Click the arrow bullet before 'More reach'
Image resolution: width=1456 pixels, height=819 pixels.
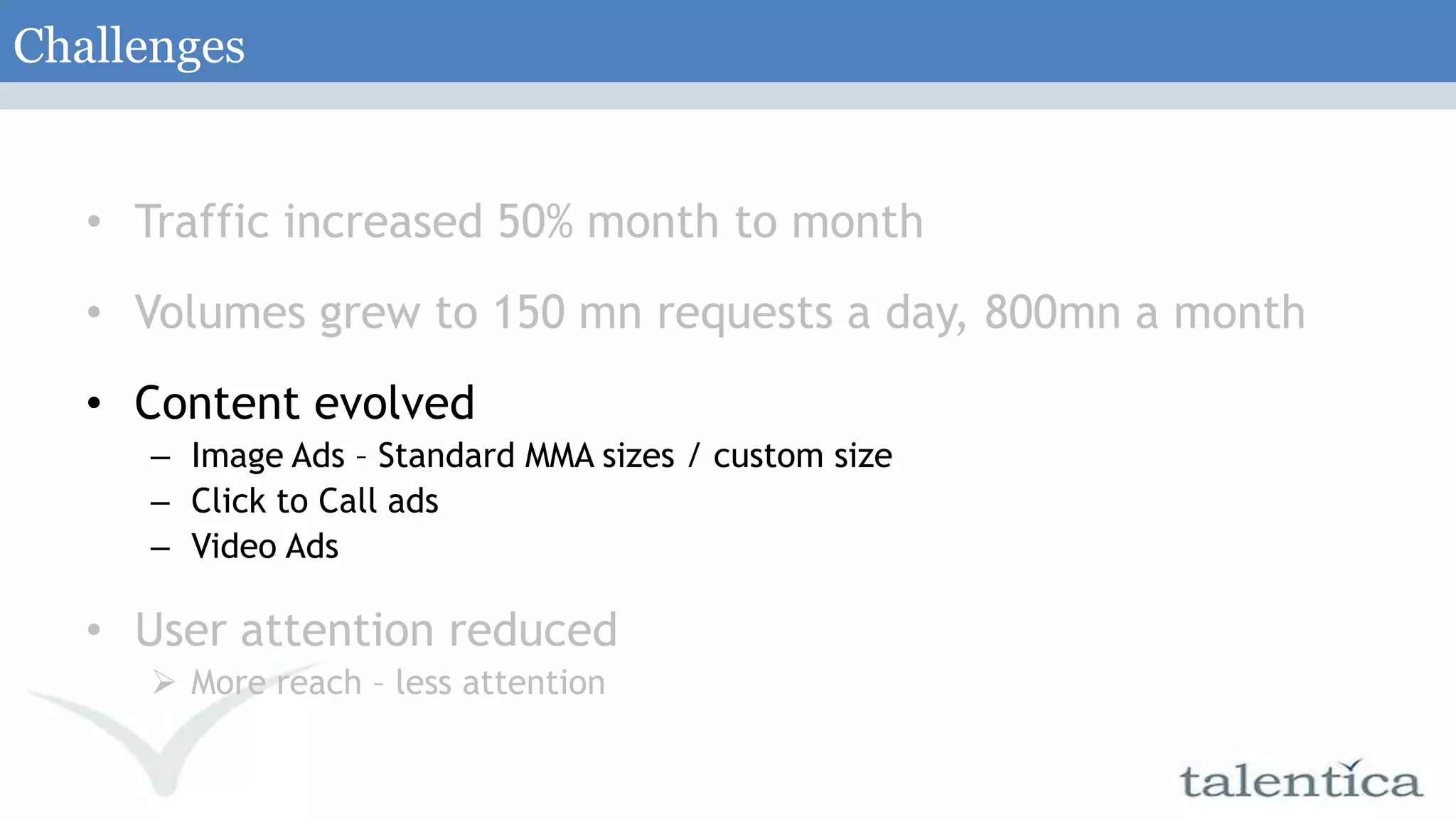coord(164,682)
